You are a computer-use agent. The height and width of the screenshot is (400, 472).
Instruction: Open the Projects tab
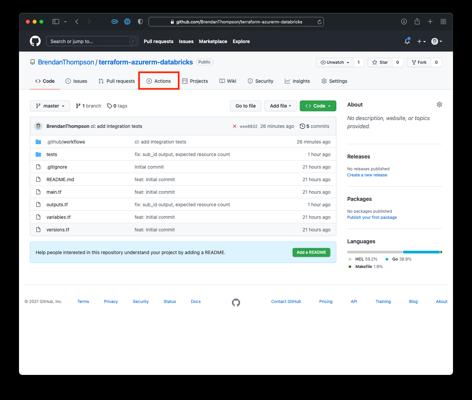pyautogui.click(x=195, y=81)
